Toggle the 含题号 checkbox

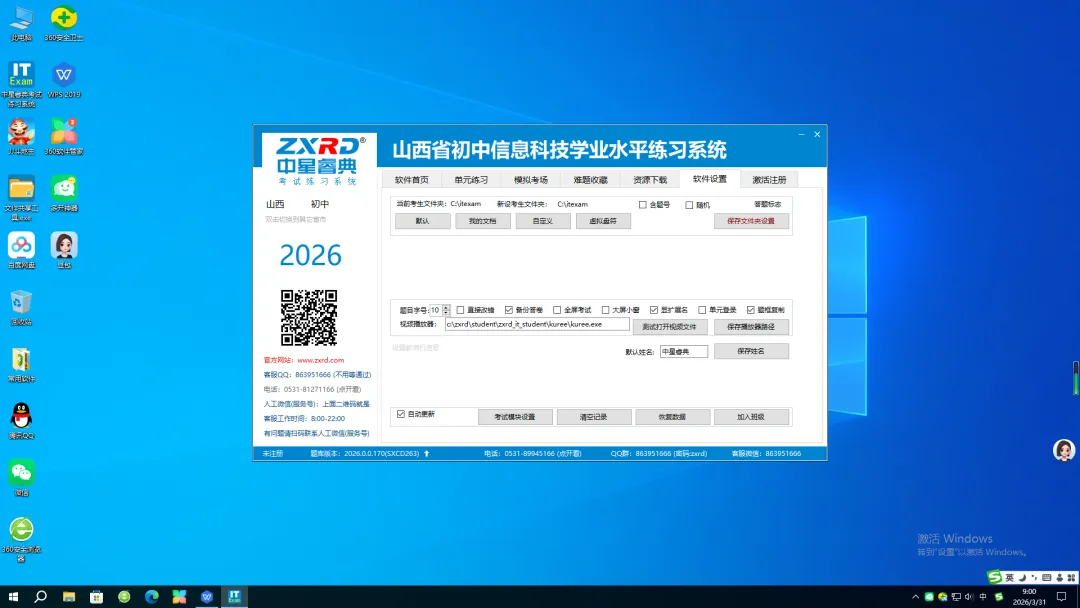(x=643, y=205)
